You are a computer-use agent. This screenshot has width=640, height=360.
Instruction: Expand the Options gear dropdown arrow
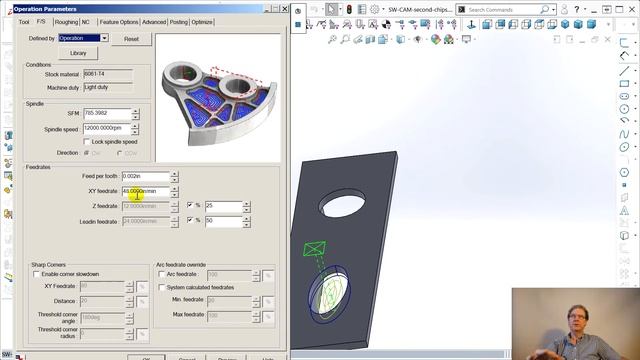click(x=383, y=9)
